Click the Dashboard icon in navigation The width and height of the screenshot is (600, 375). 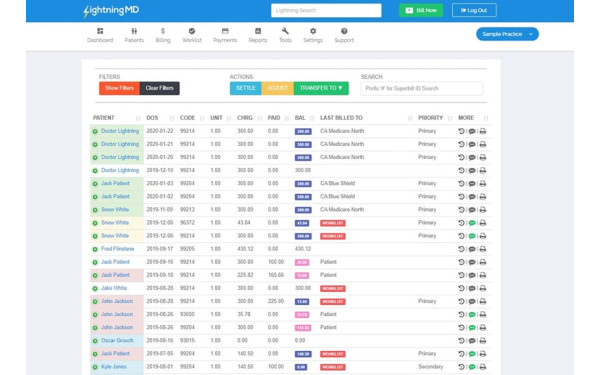(x=100, y=31)
